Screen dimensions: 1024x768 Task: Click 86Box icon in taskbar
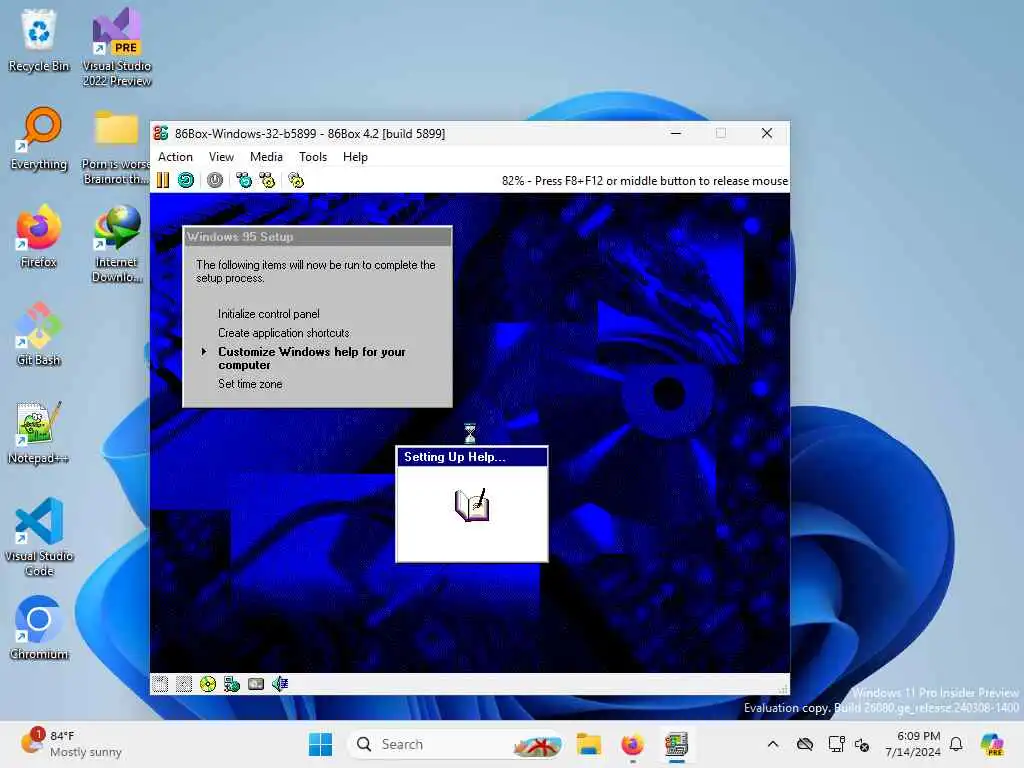coord(677,744)
